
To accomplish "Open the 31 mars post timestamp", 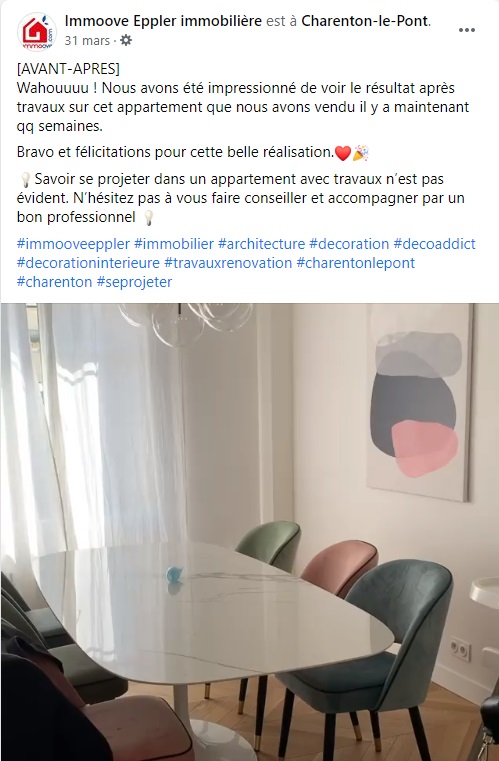I will pos(87,41).
